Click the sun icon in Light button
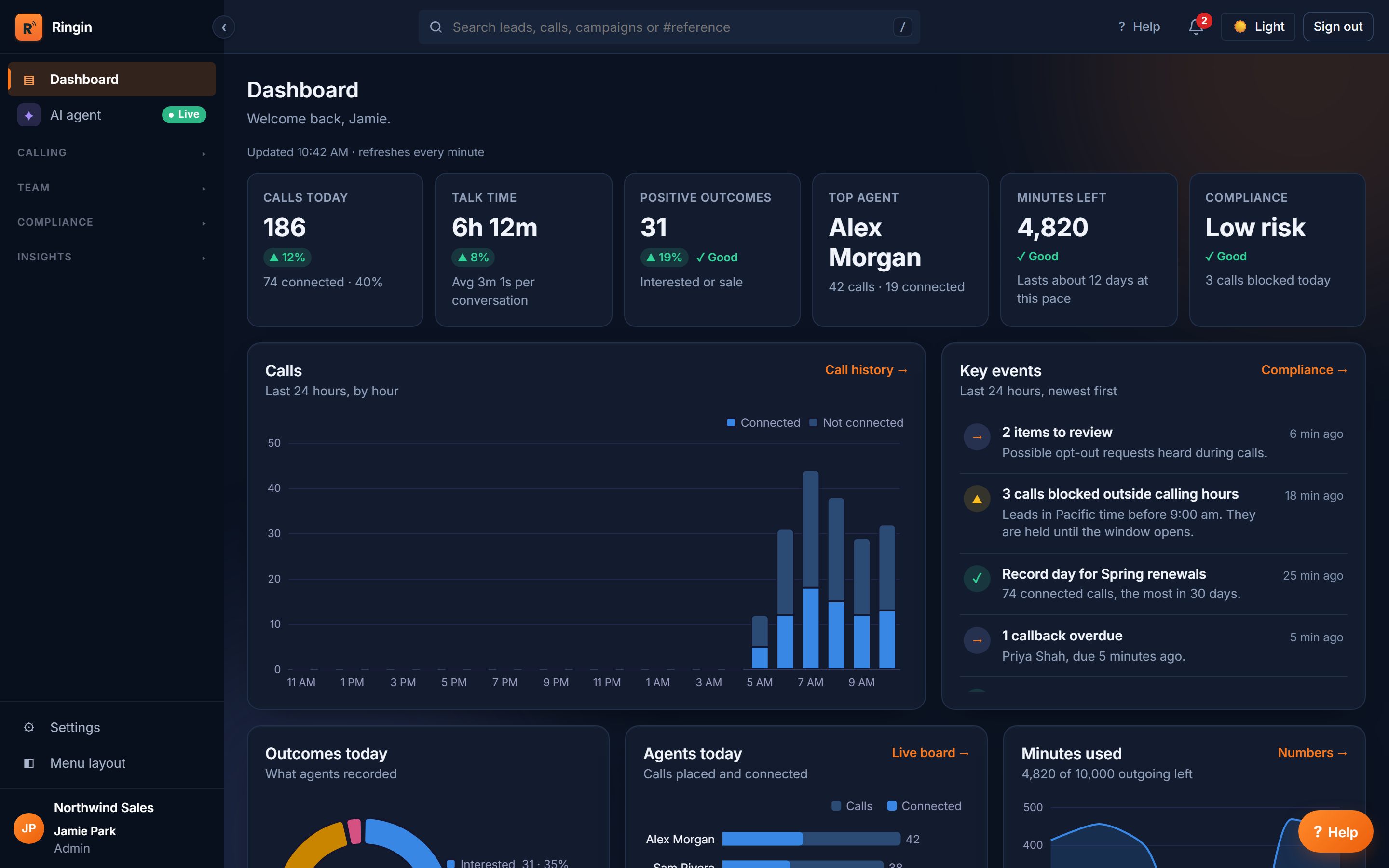 pyautogui.click(x=1240, y=27)
